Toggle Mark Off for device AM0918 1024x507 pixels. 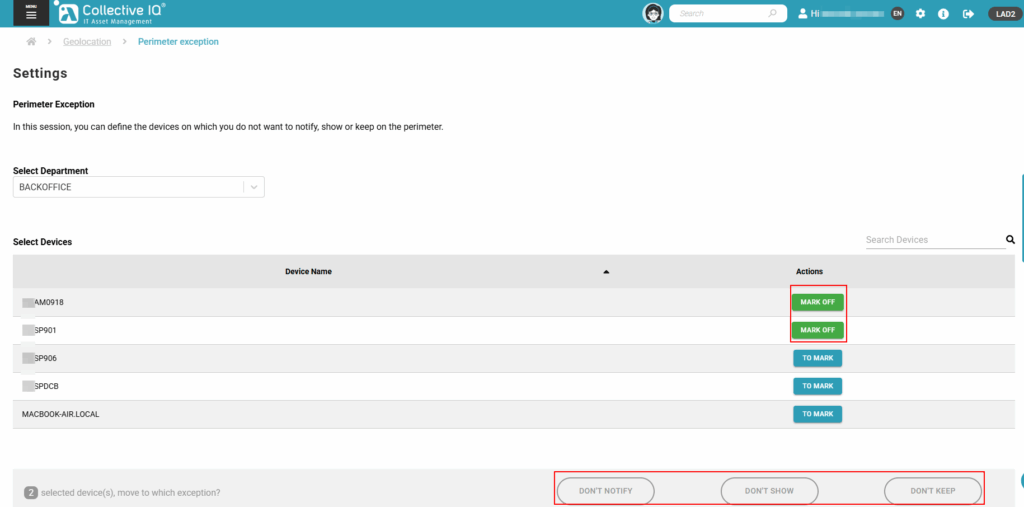817,302
